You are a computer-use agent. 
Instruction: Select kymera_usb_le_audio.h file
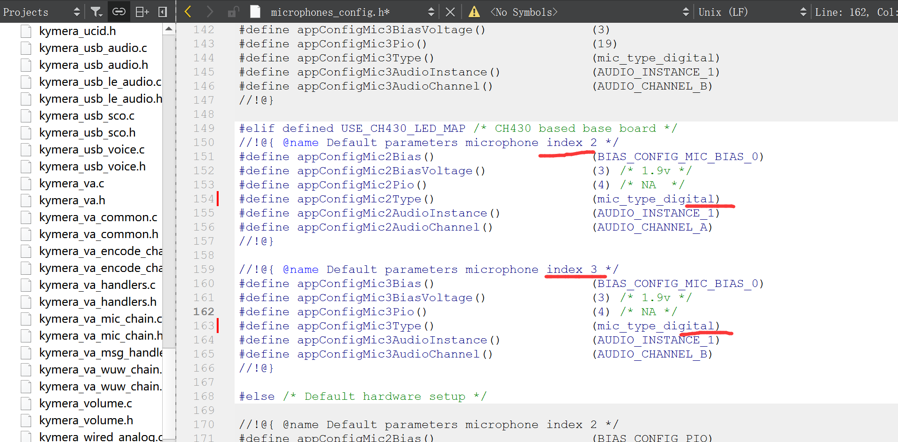(100, 98)
